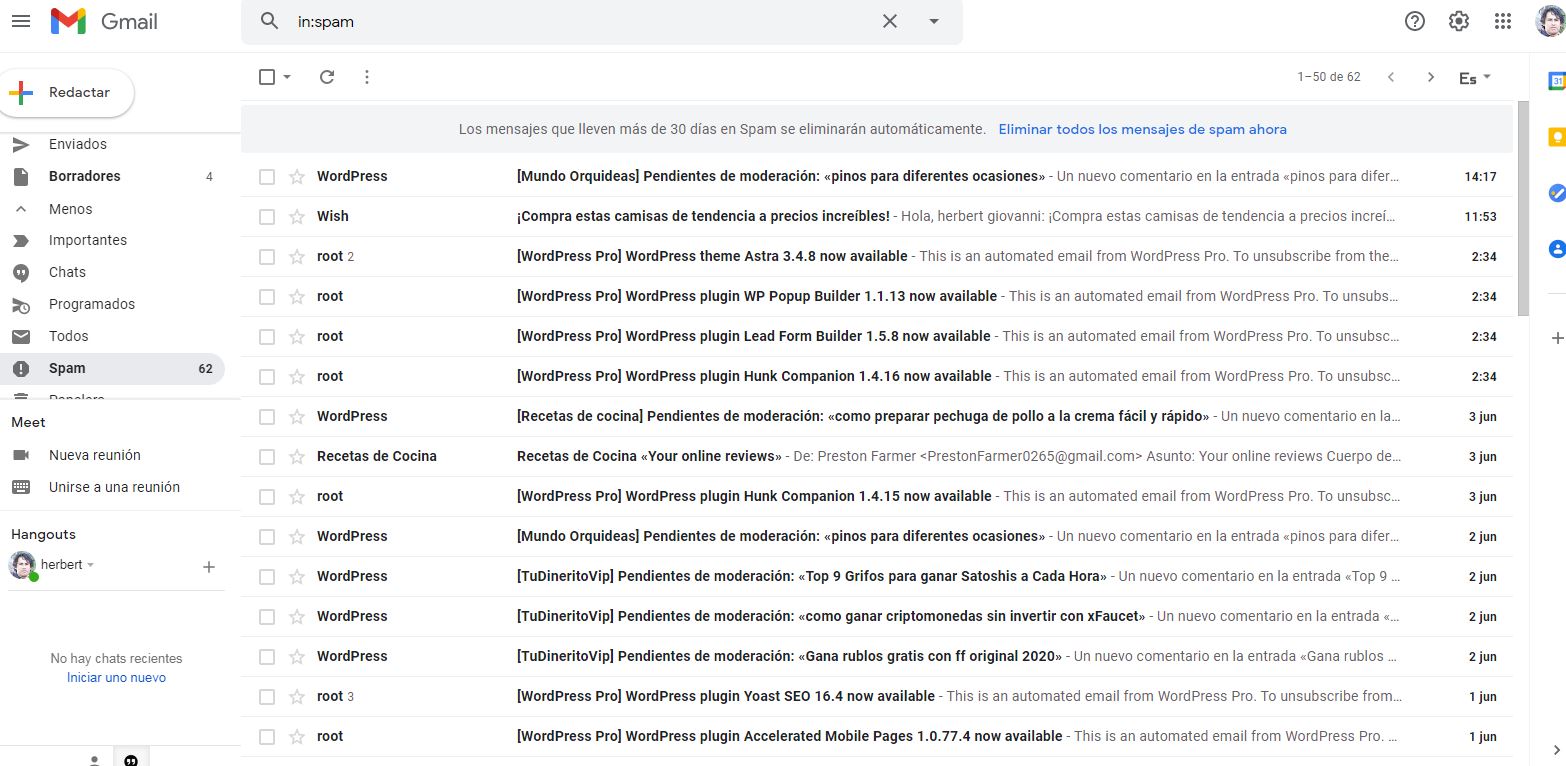Check the box for the Wish email
The height and width of the screenshot is (766, 1566).
pos(267,217)
